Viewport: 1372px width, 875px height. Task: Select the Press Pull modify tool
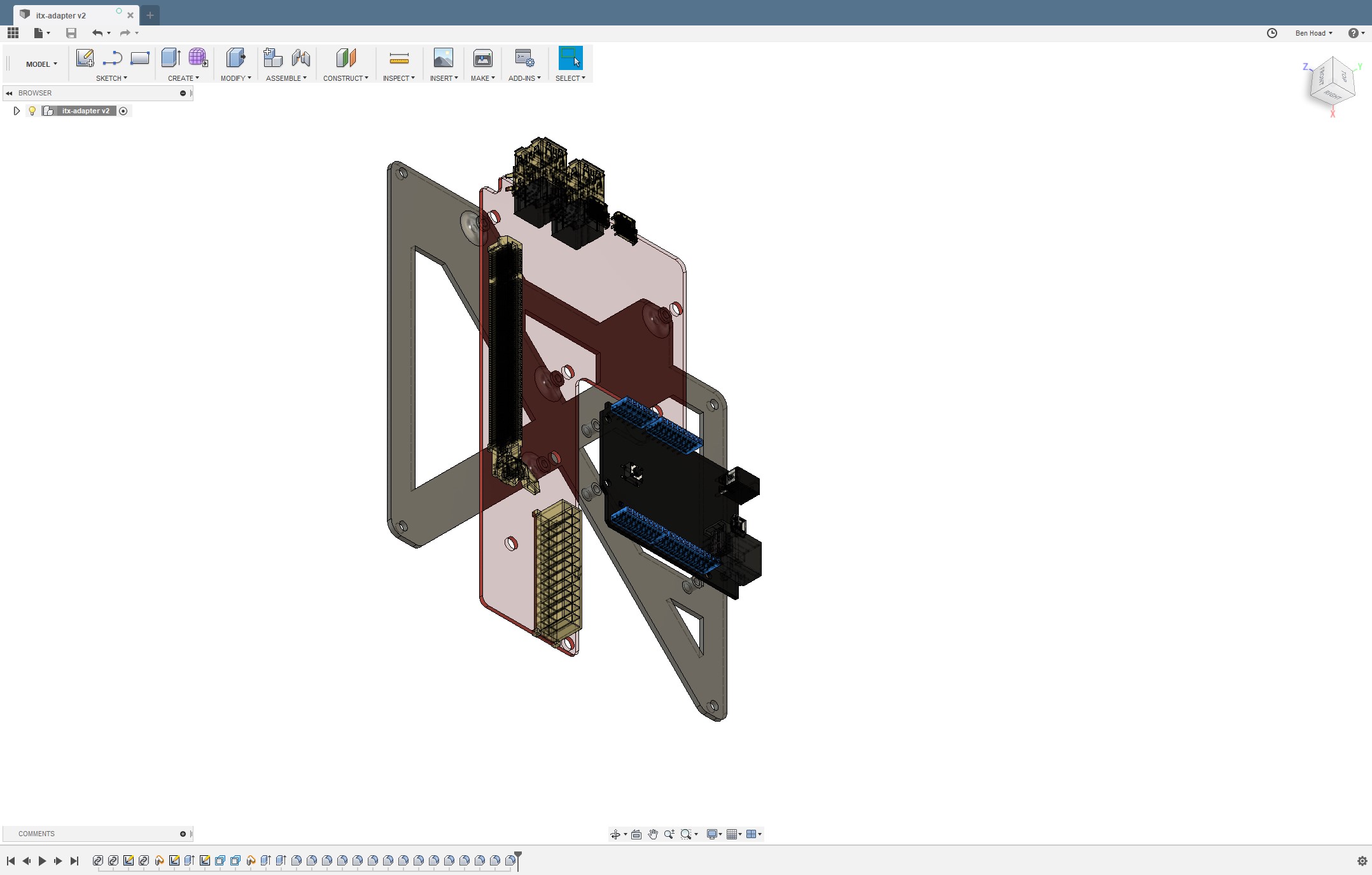point(235,58)
